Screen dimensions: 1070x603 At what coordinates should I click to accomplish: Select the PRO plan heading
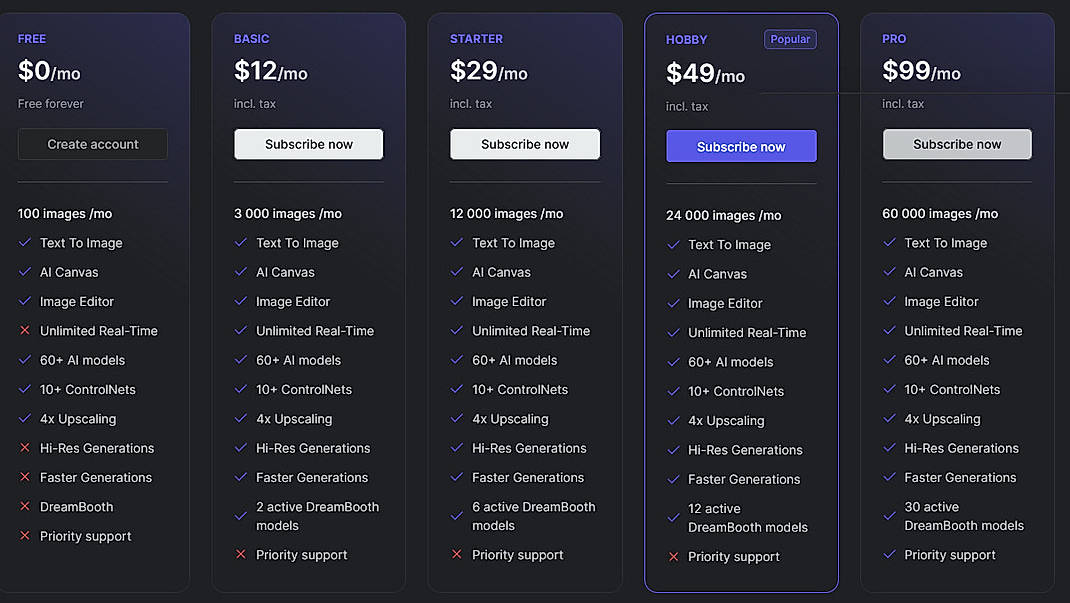click(894, 38)
